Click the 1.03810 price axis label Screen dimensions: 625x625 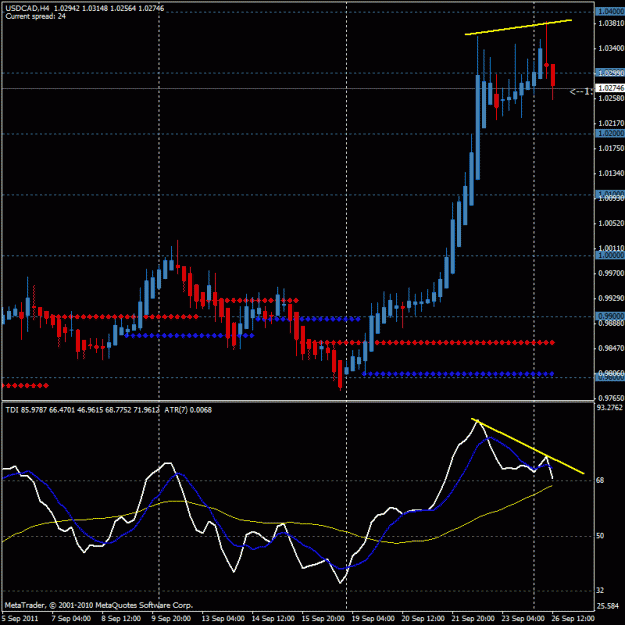point(611,23)
